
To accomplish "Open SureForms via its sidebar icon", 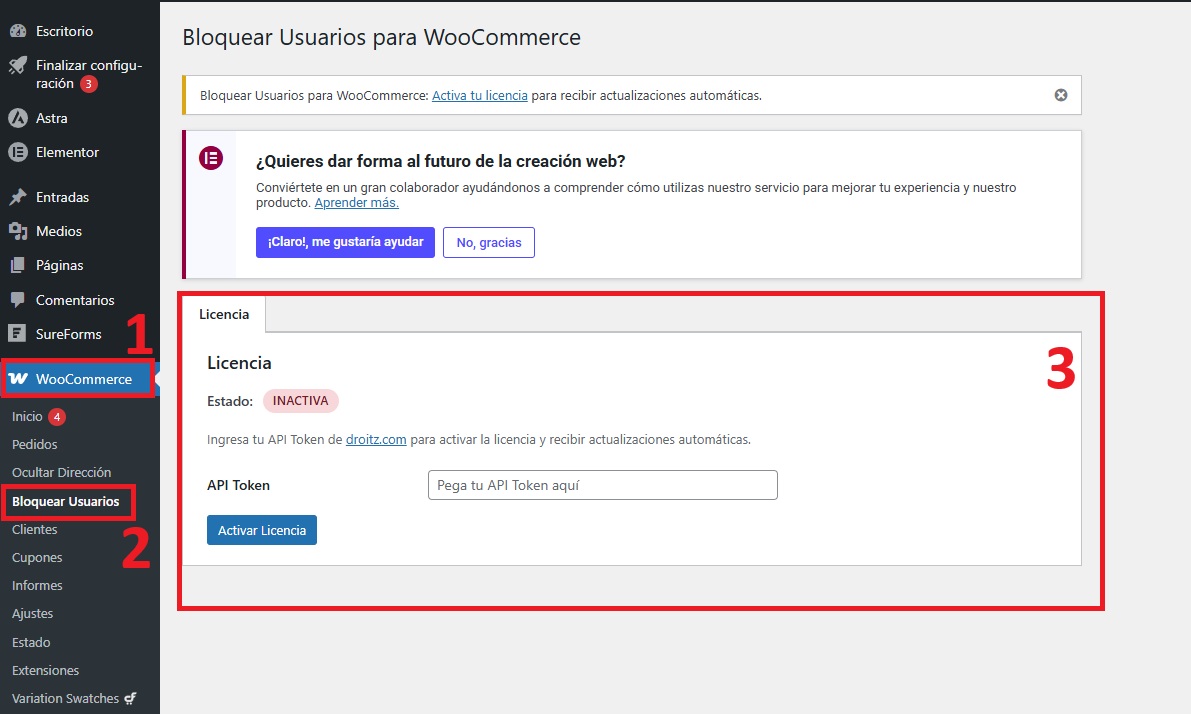I will 17,334.
